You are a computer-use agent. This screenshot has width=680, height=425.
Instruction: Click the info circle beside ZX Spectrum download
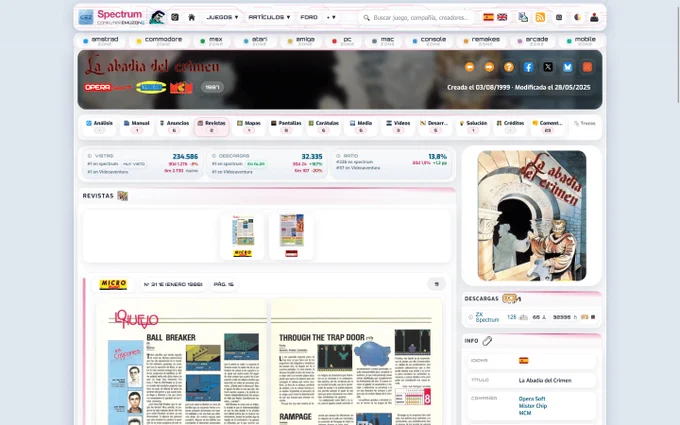pyautogui.click(x=471, y=317)
